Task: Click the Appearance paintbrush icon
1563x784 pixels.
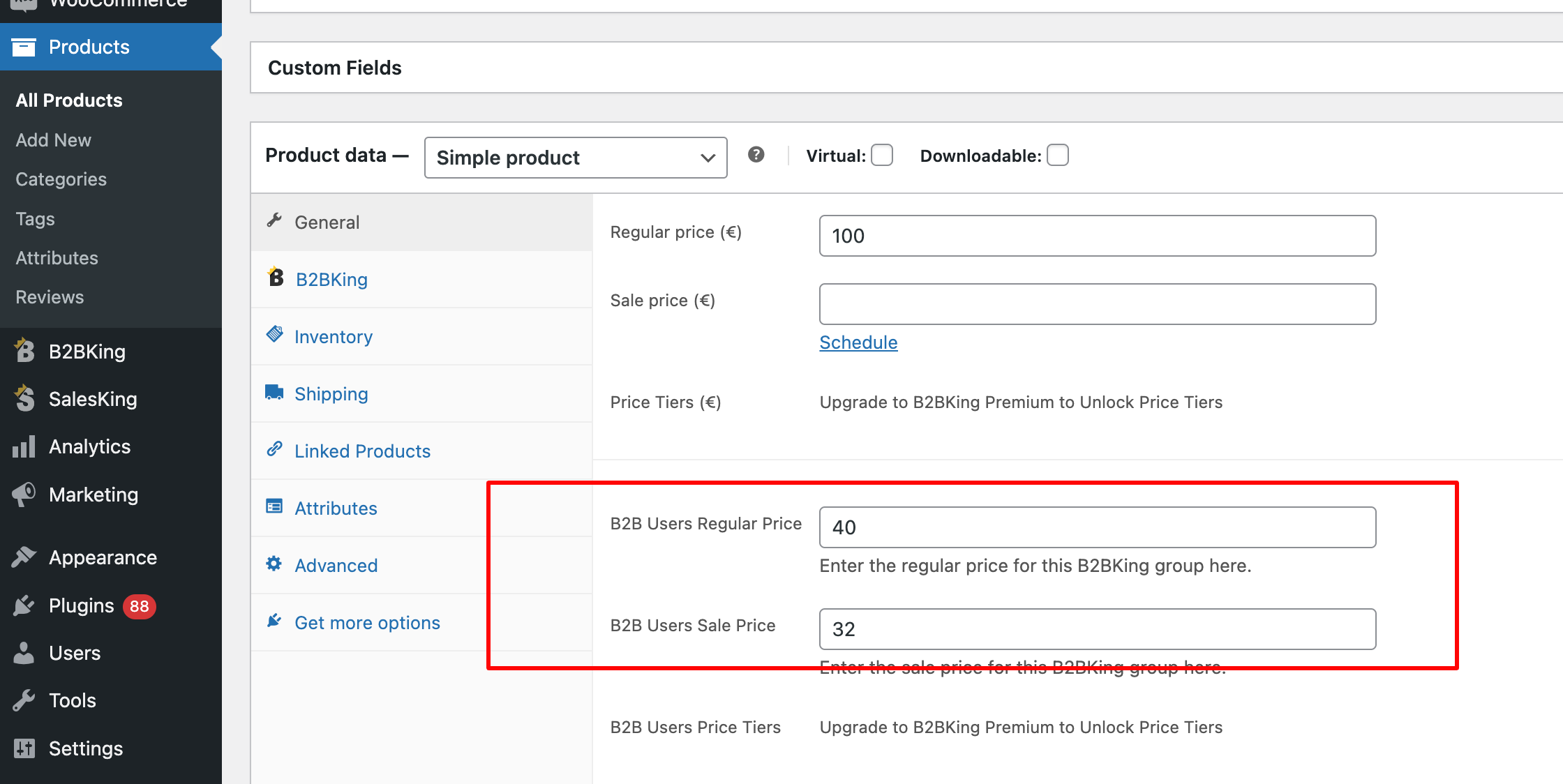Action: pos(24,557)
